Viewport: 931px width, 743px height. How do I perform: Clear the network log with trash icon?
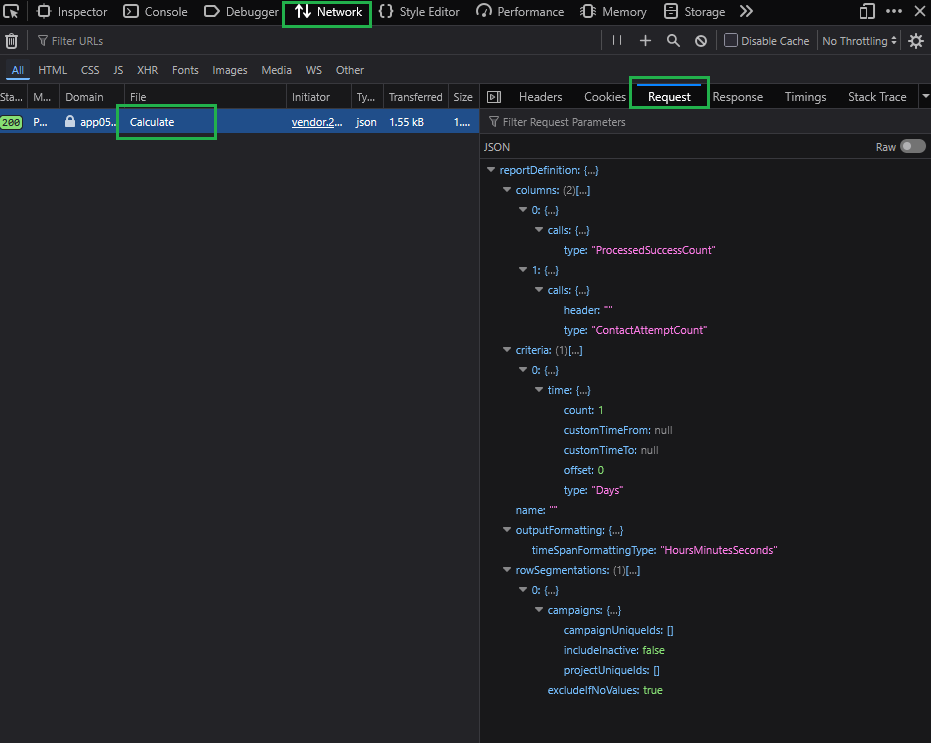pos(12,41)
